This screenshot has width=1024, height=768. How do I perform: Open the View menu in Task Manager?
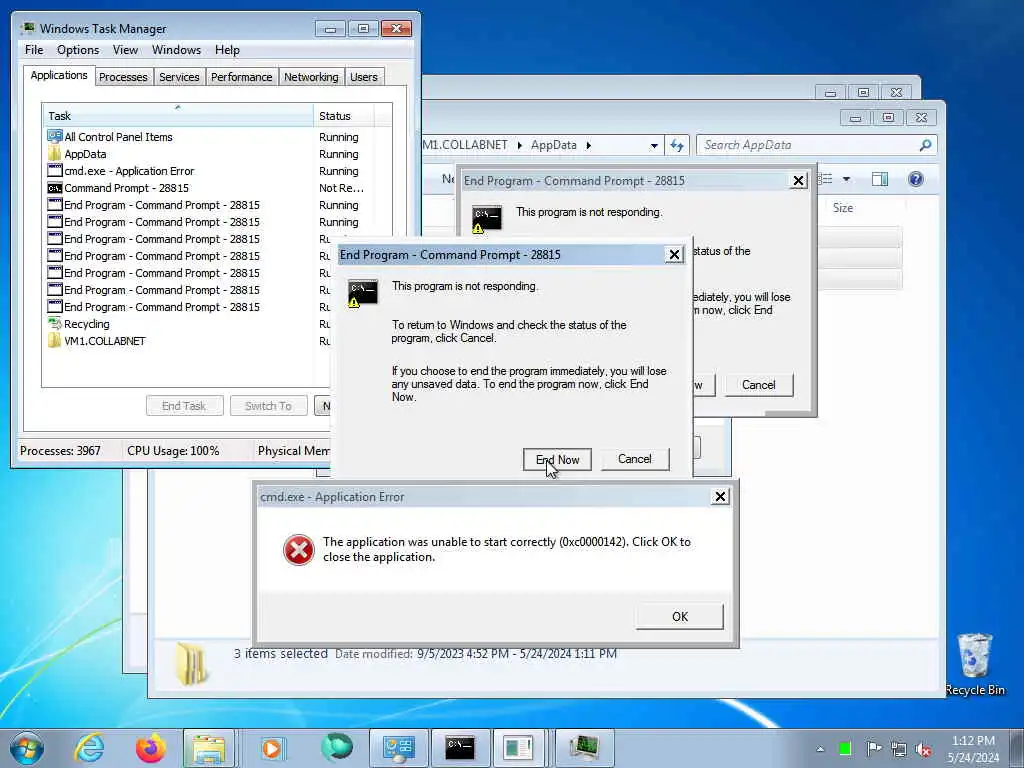click(x=125, y=50)
